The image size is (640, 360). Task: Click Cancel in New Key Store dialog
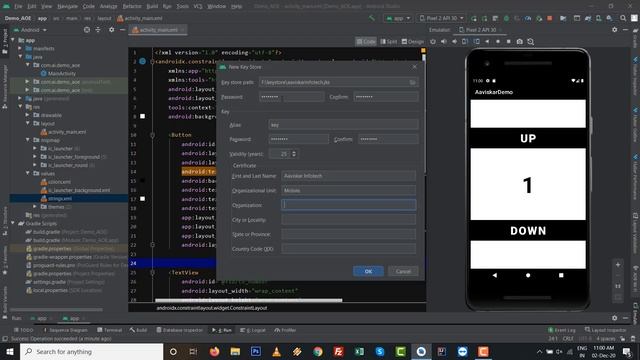tap(403, 271)
